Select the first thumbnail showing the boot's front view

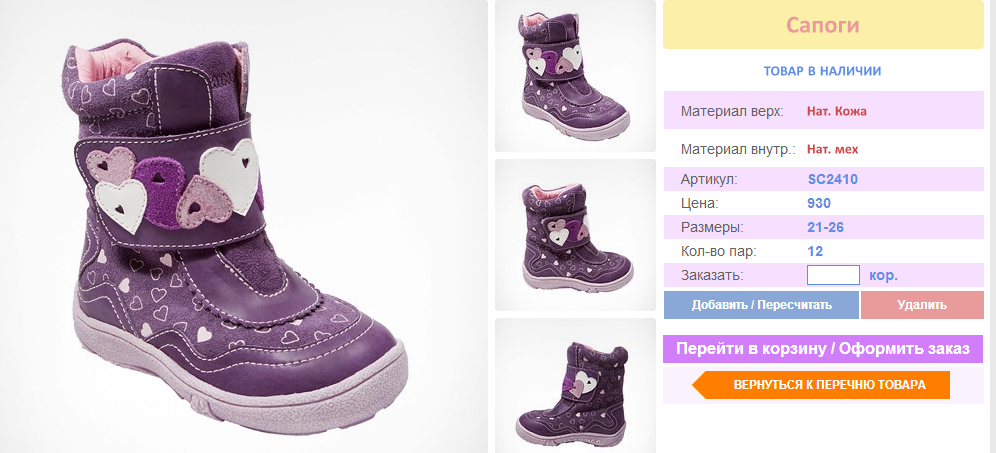click(575, 76)
